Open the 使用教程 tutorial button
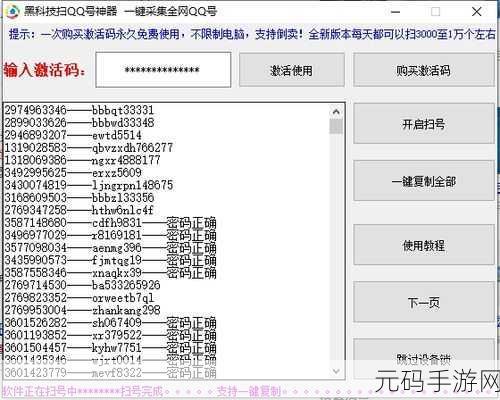Viewport: 500px width, 400px height. [423, 245]
